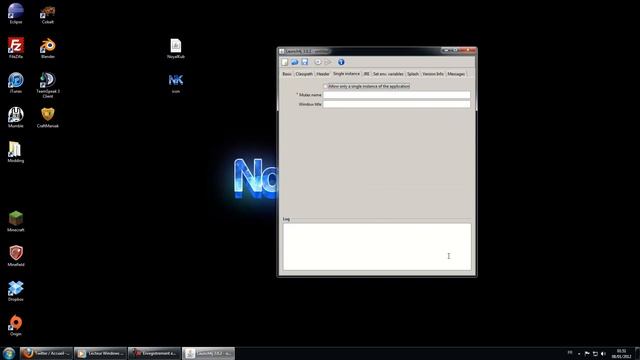
Task: Open the Eclipse desktop shortcut
Action: point(16,13)
